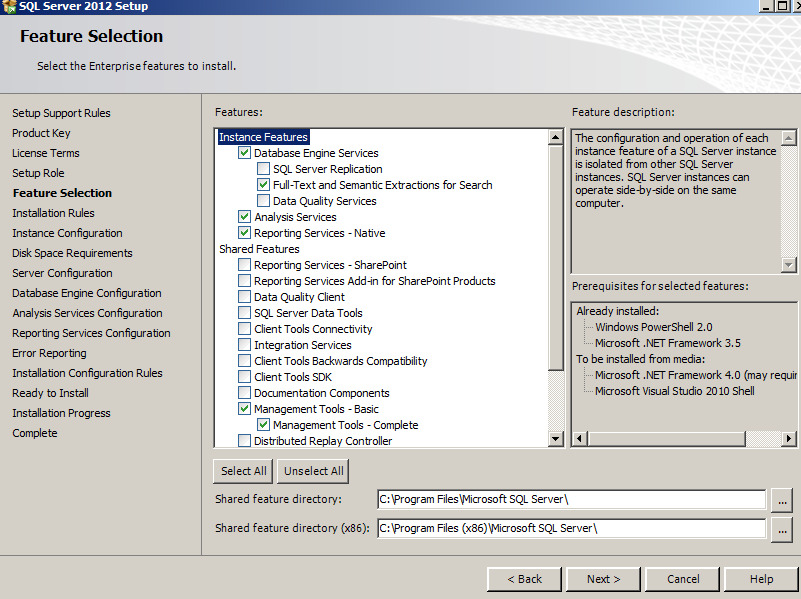Image resolution: width=801 pixels, height=599 pixels.
Task: Check the Distributed Replay Controller checkbox
Action: click(x=244, y=441)
